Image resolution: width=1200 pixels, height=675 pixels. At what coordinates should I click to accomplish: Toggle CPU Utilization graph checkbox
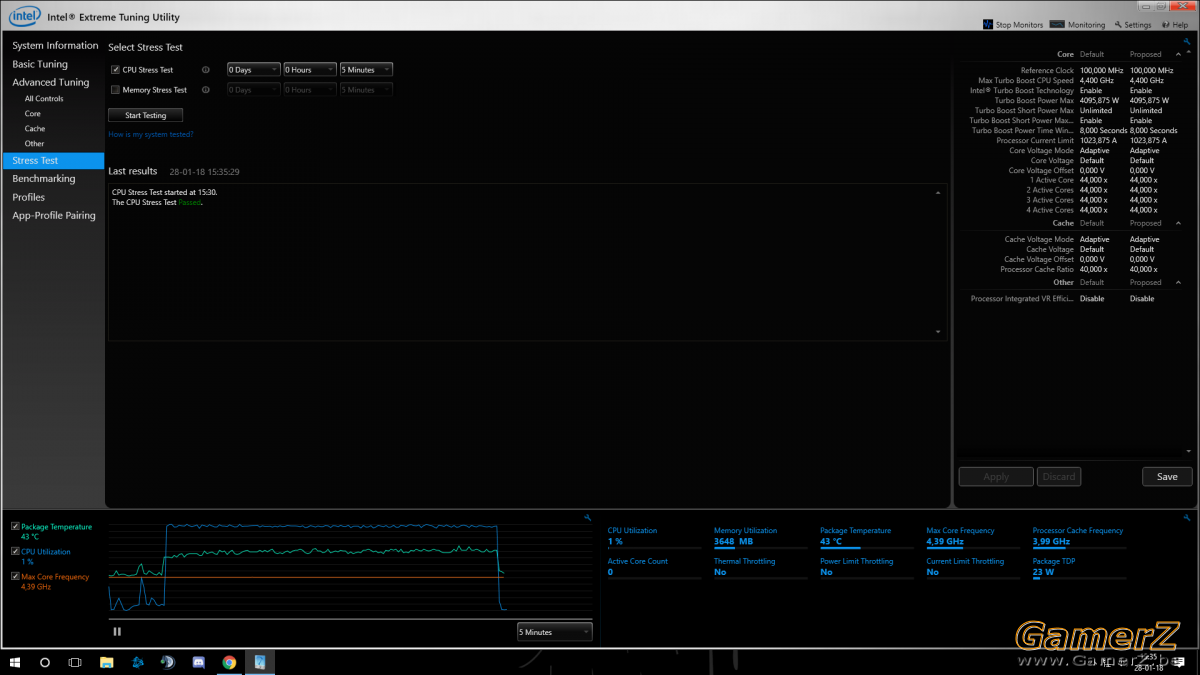[15, 551]
